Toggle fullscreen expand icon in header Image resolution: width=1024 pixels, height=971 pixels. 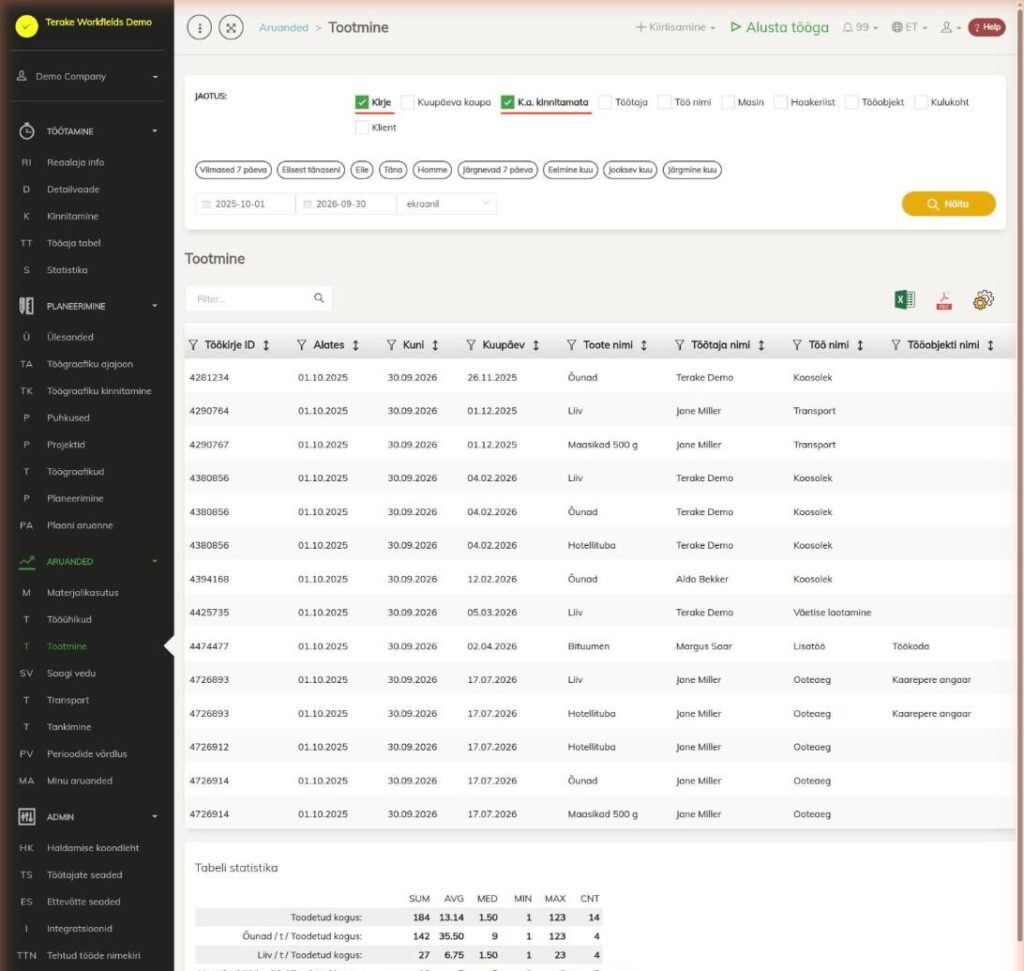click(231, 27)
